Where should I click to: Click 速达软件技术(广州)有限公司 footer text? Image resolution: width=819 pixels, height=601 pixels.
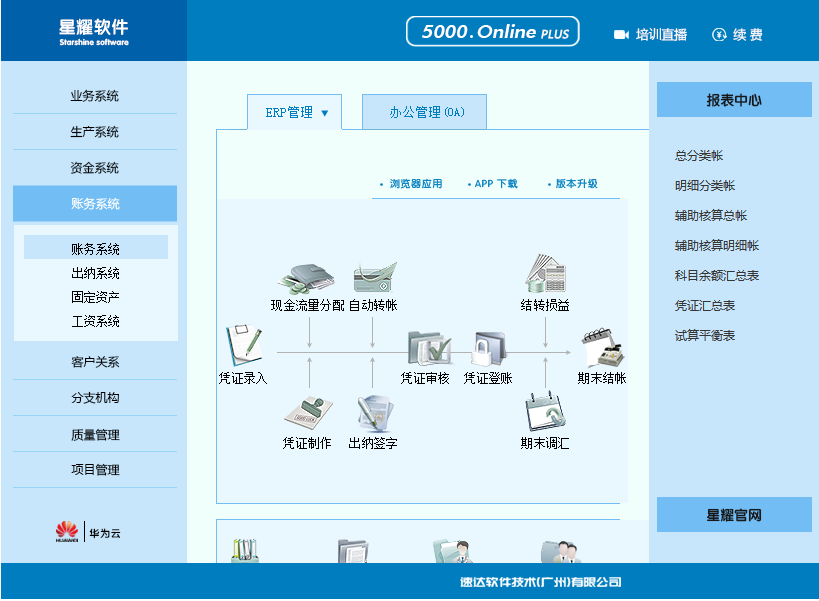point(541,582)
